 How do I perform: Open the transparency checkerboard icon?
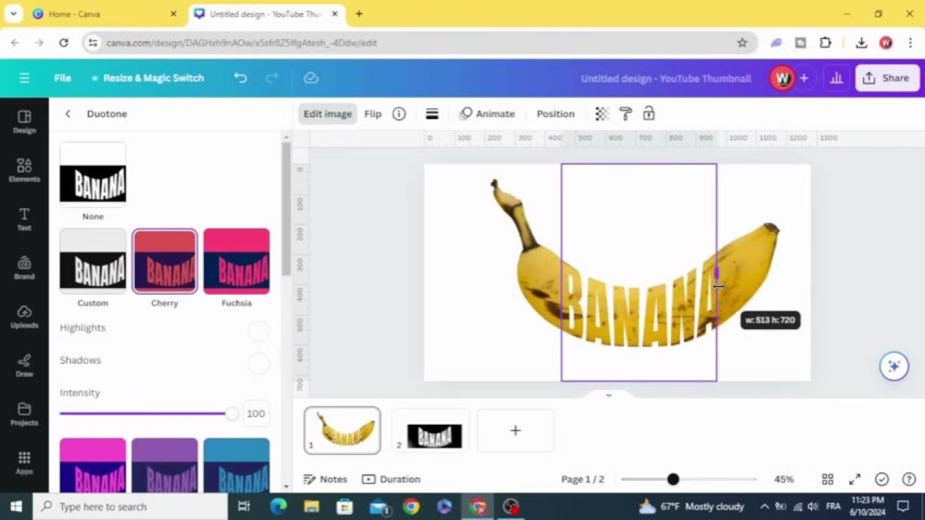601,113
